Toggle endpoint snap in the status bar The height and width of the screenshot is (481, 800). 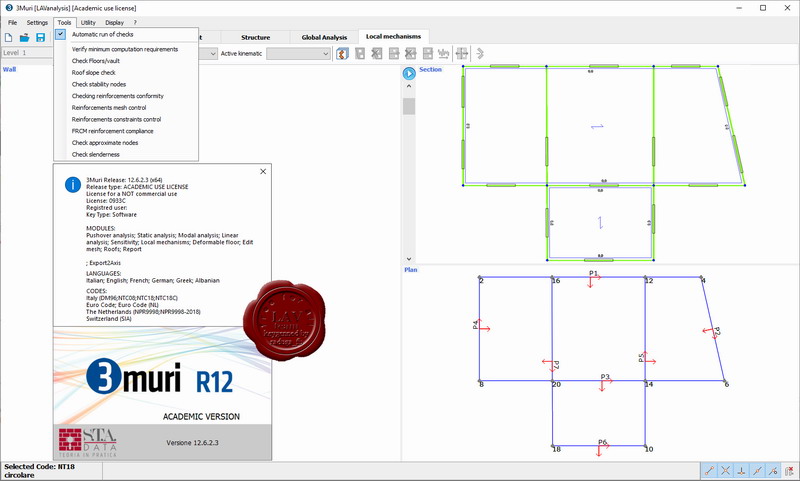pos(709,471)
